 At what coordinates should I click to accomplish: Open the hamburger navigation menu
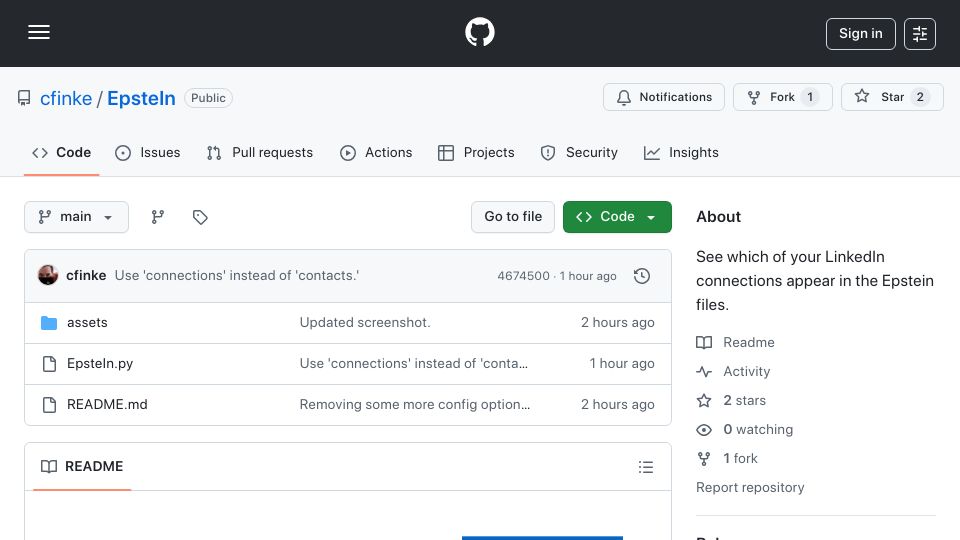click(x=39, y=32)
